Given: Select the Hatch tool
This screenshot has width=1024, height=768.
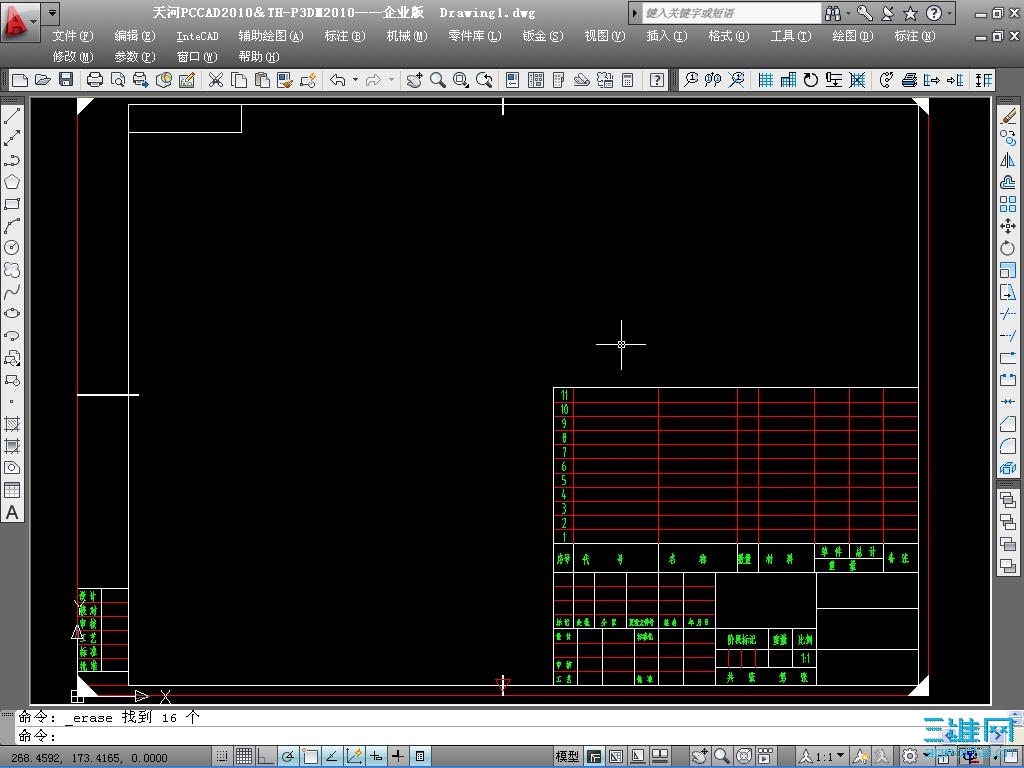Looking at the screenshot, I should coord(12,424).
